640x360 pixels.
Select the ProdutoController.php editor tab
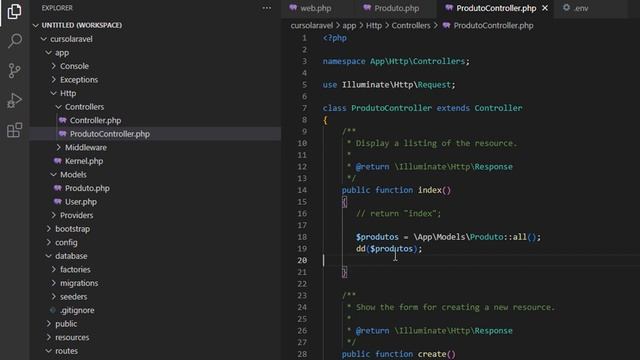[x=496, y=8]
